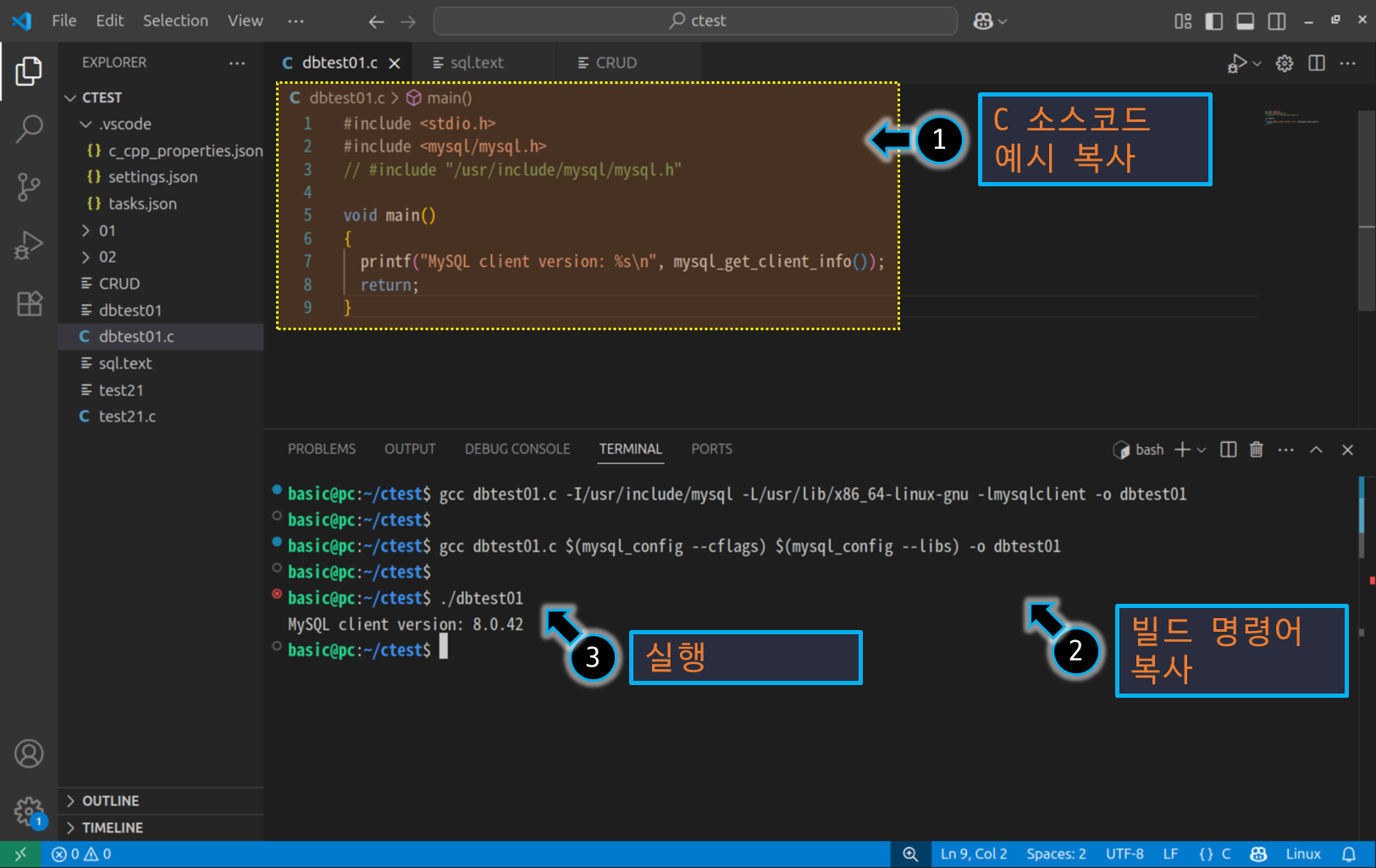
Task: Open terminal panel More Actions ellipsis
Action: (1285, 450)
